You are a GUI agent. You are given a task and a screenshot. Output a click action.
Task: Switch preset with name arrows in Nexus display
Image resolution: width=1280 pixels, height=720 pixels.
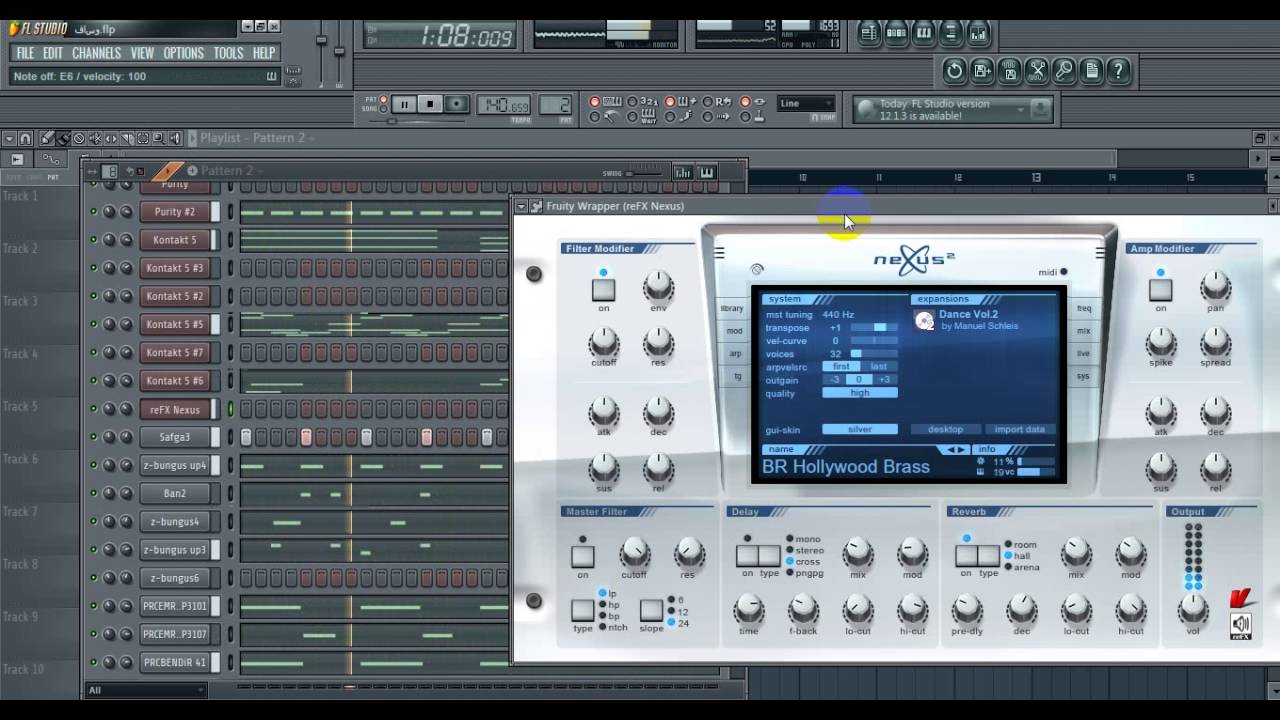[958, 449]
